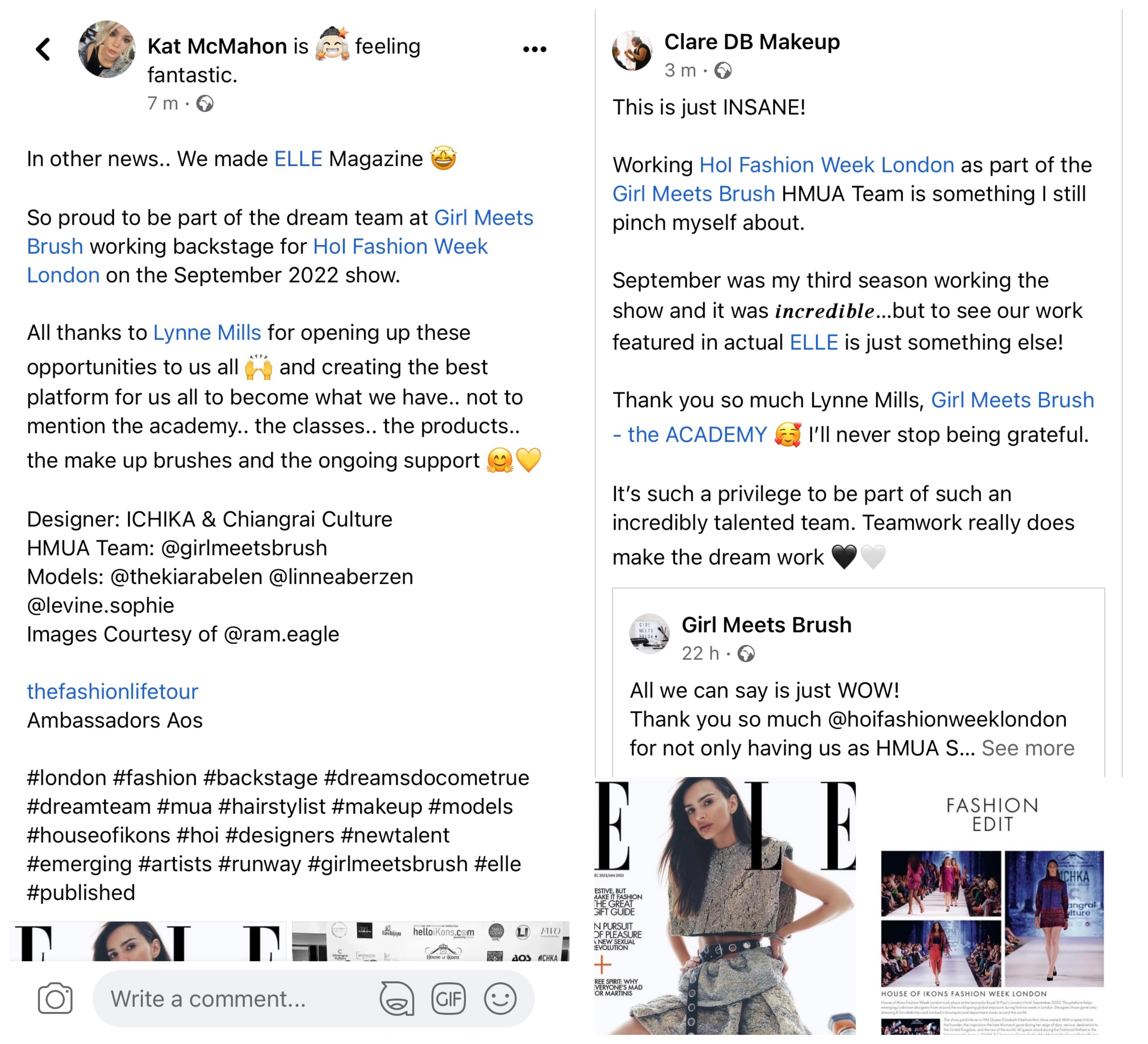View the ELLE magazine cover image
1148x1044 pixels.
(725, 906)
